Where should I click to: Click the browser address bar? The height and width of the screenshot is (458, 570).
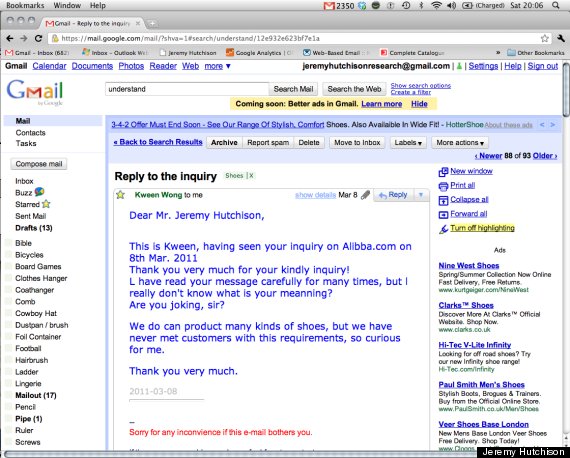coord(300,39)
